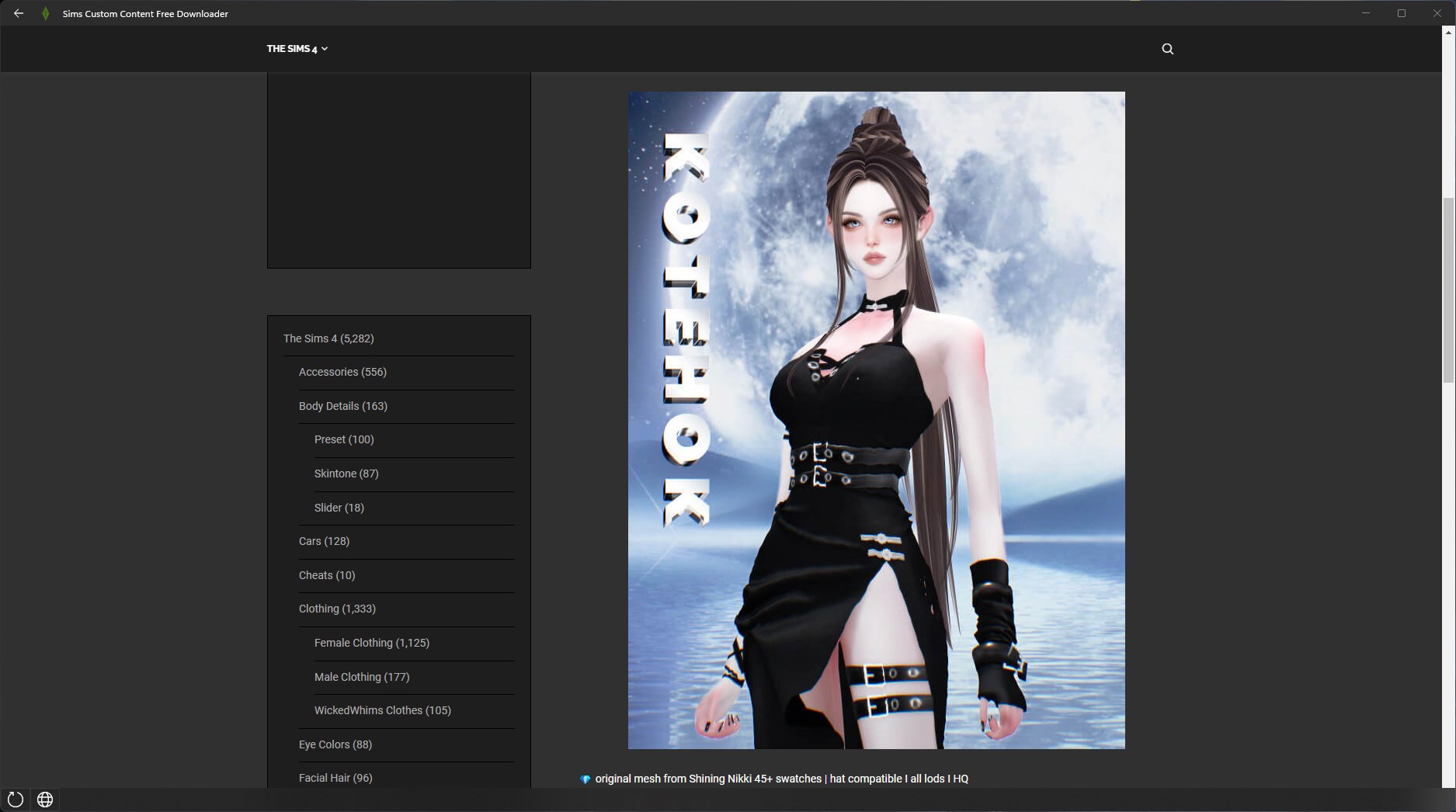The image size is (1456, 812).
Task: Open Accessories (556) category
Action: pyautogui.click(x=342, y=372)
